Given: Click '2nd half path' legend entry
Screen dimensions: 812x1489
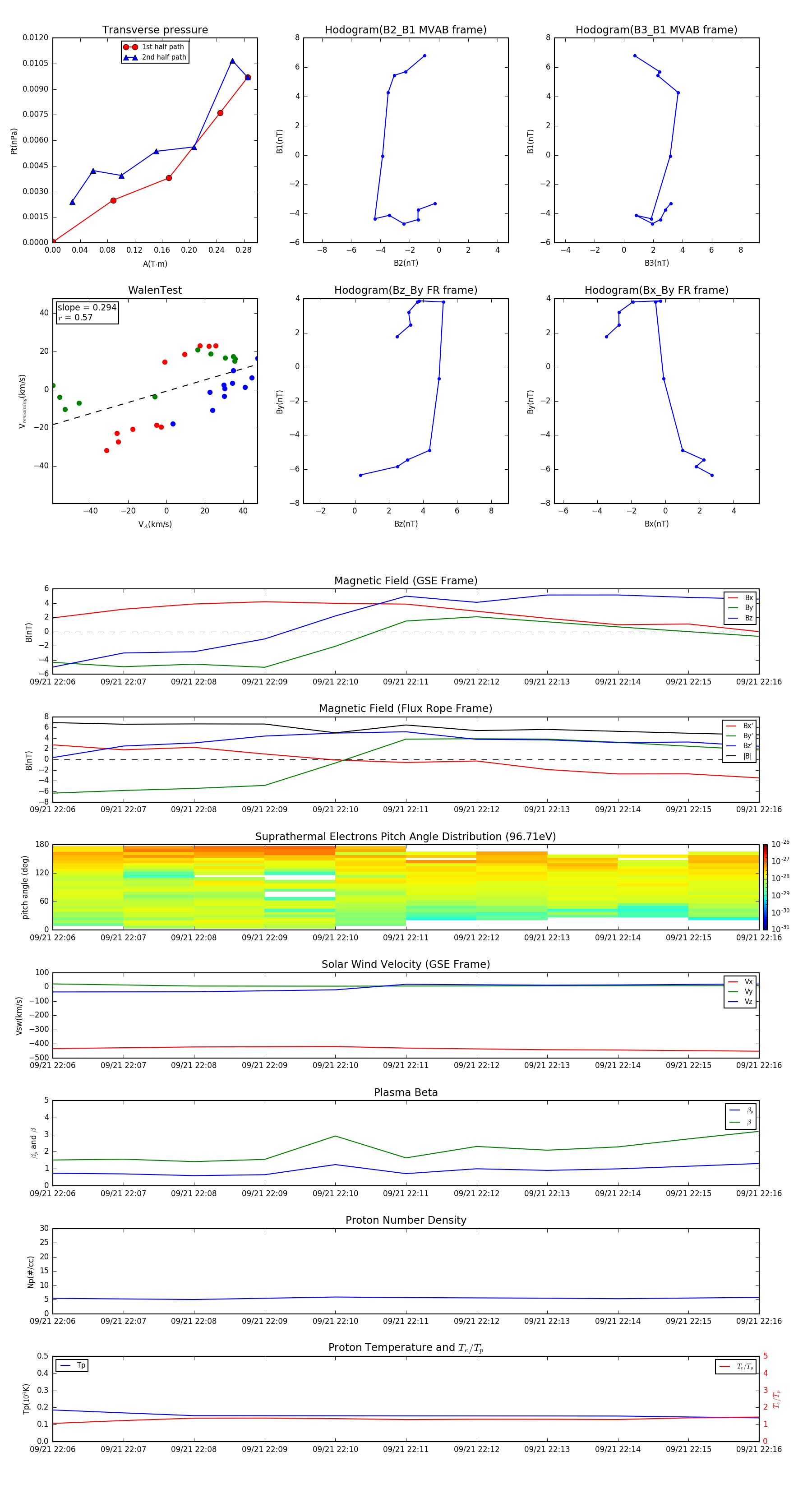Looking at the screenshot, I should point(154,57).
